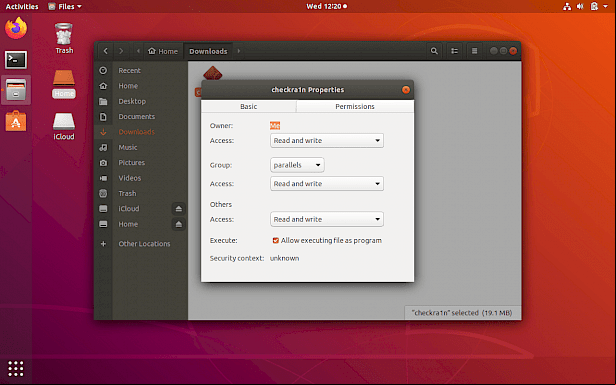The height and width of the screenshot is (385, 616).
Task: Launch Terminal from the dock
Action: click(16, 60)
